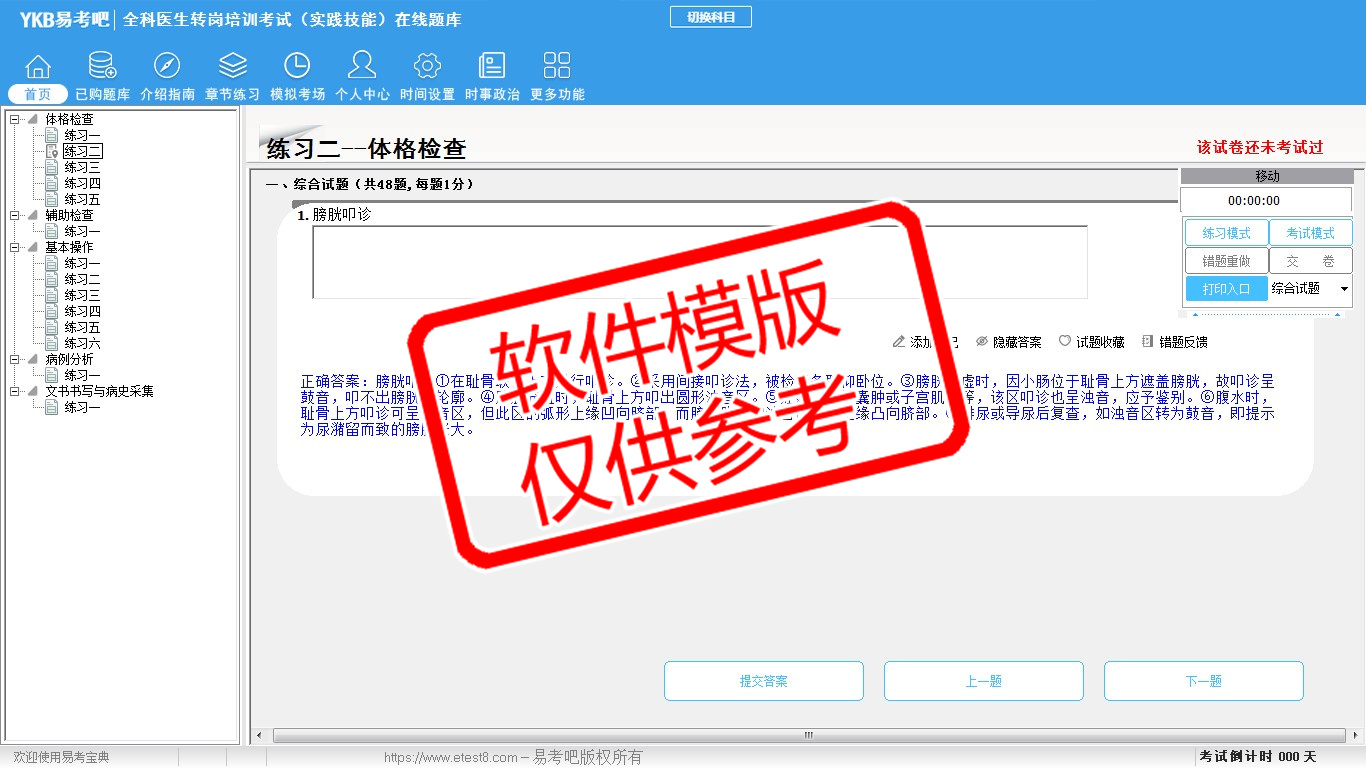Open 介绍指南 compass icon
Image resolution: width=1366 pixels, height=768 pixels.
coord(167,66)
